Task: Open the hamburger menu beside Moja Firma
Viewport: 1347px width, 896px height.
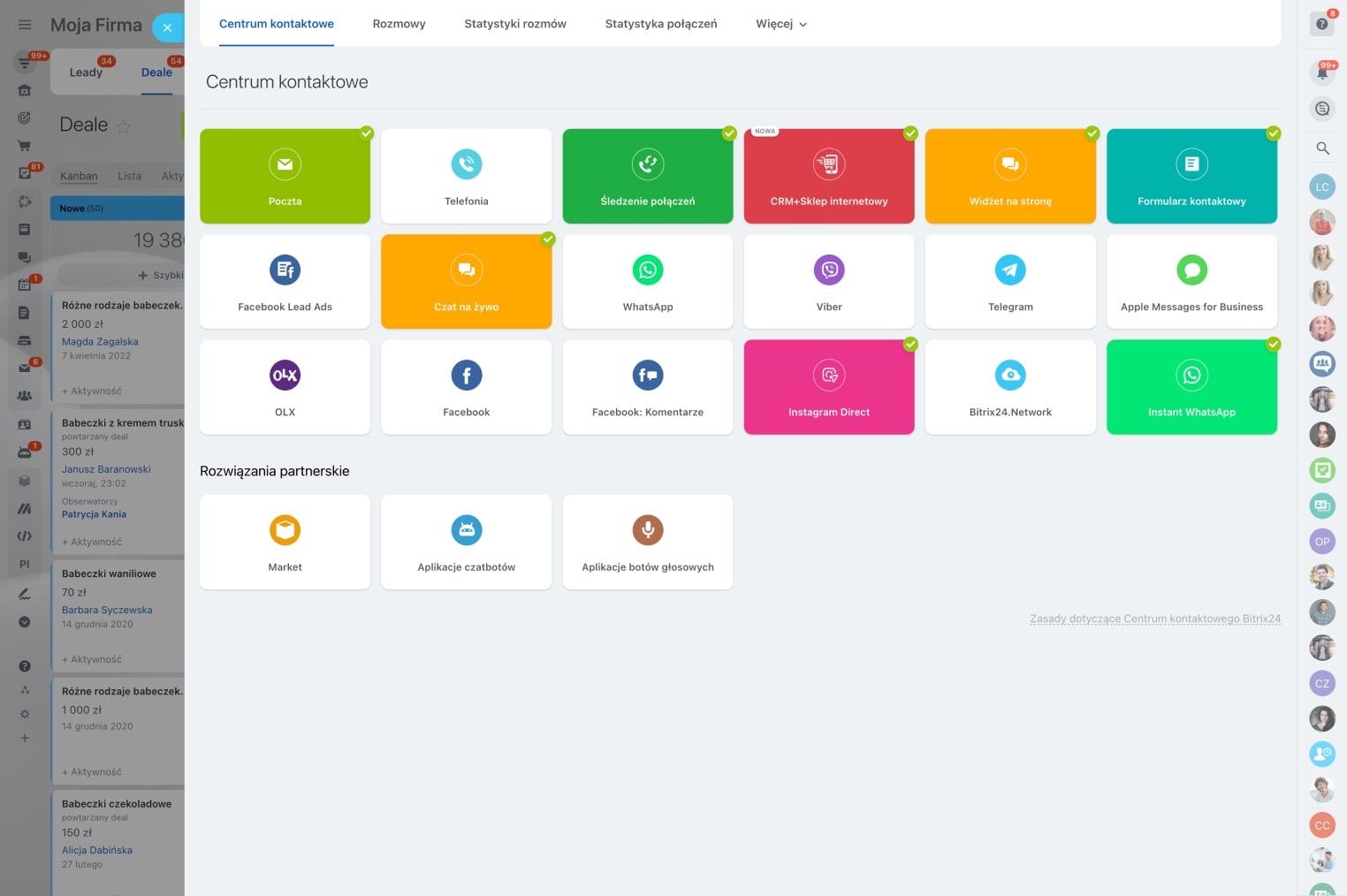Action: 25,25
